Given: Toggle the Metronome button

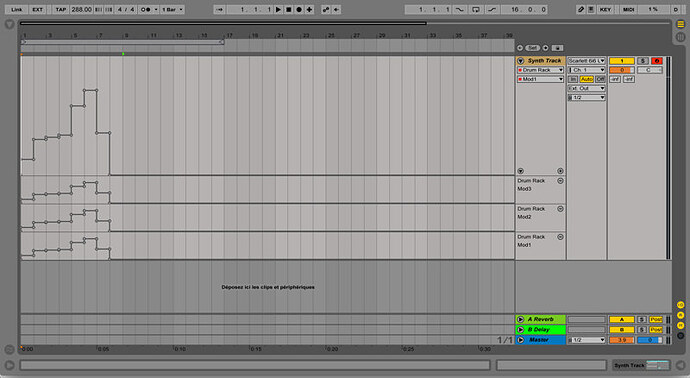Looking at the screenshot, I should point(145,9).
